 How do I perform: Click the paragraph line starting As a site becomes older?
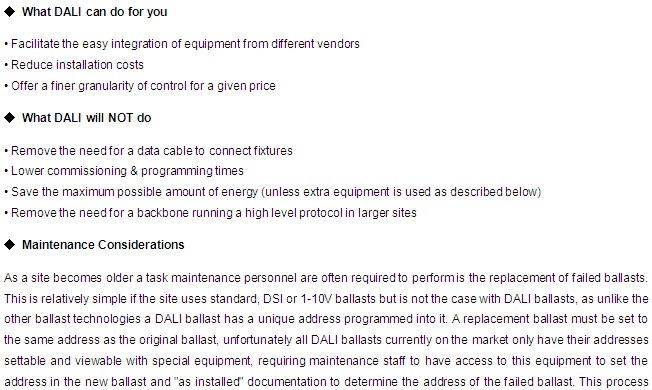[326, 278]
